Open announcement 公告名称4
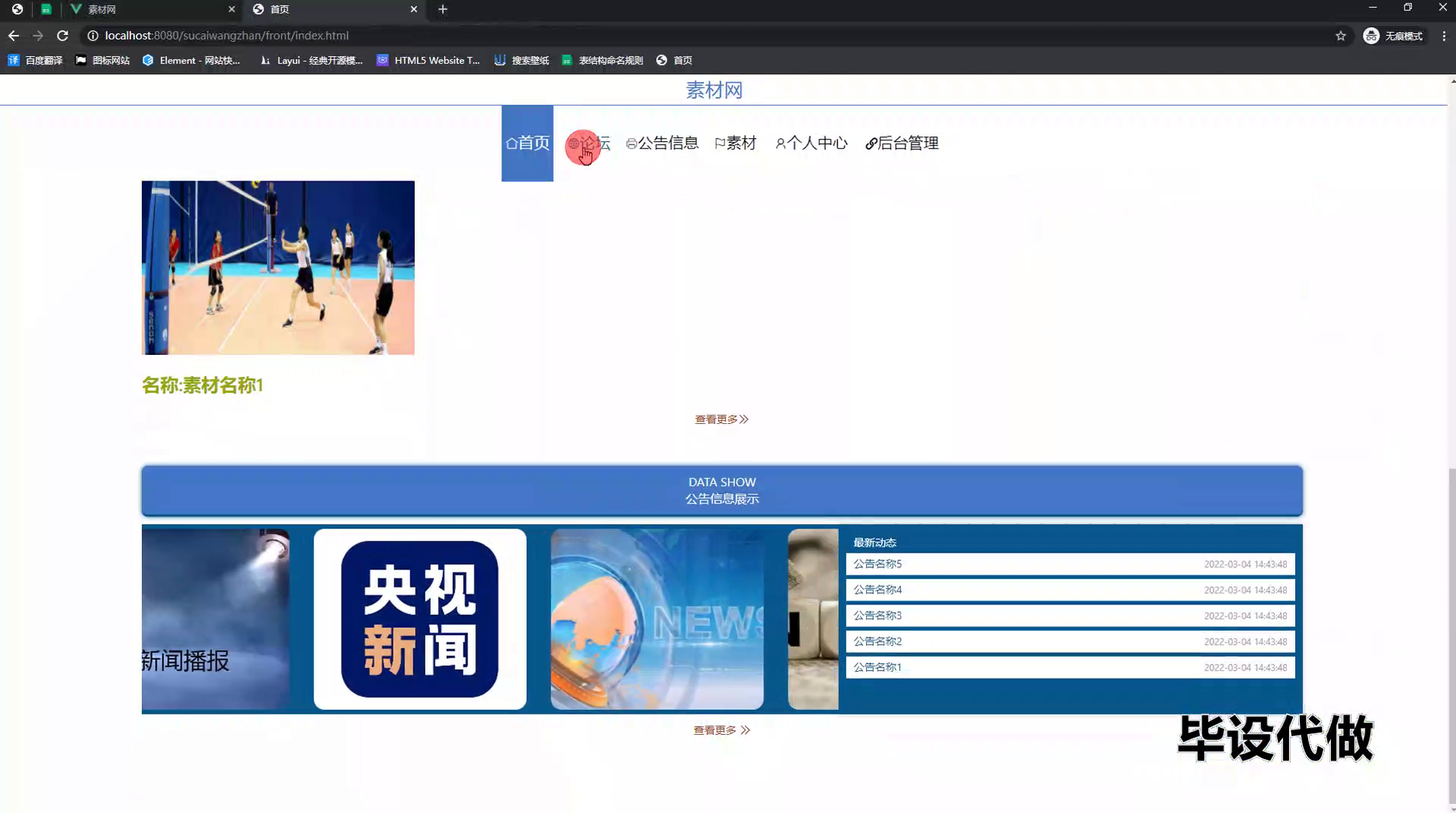Image resolution: width=1456 pixels, height=813 pixels. (x=1070, y=590)
